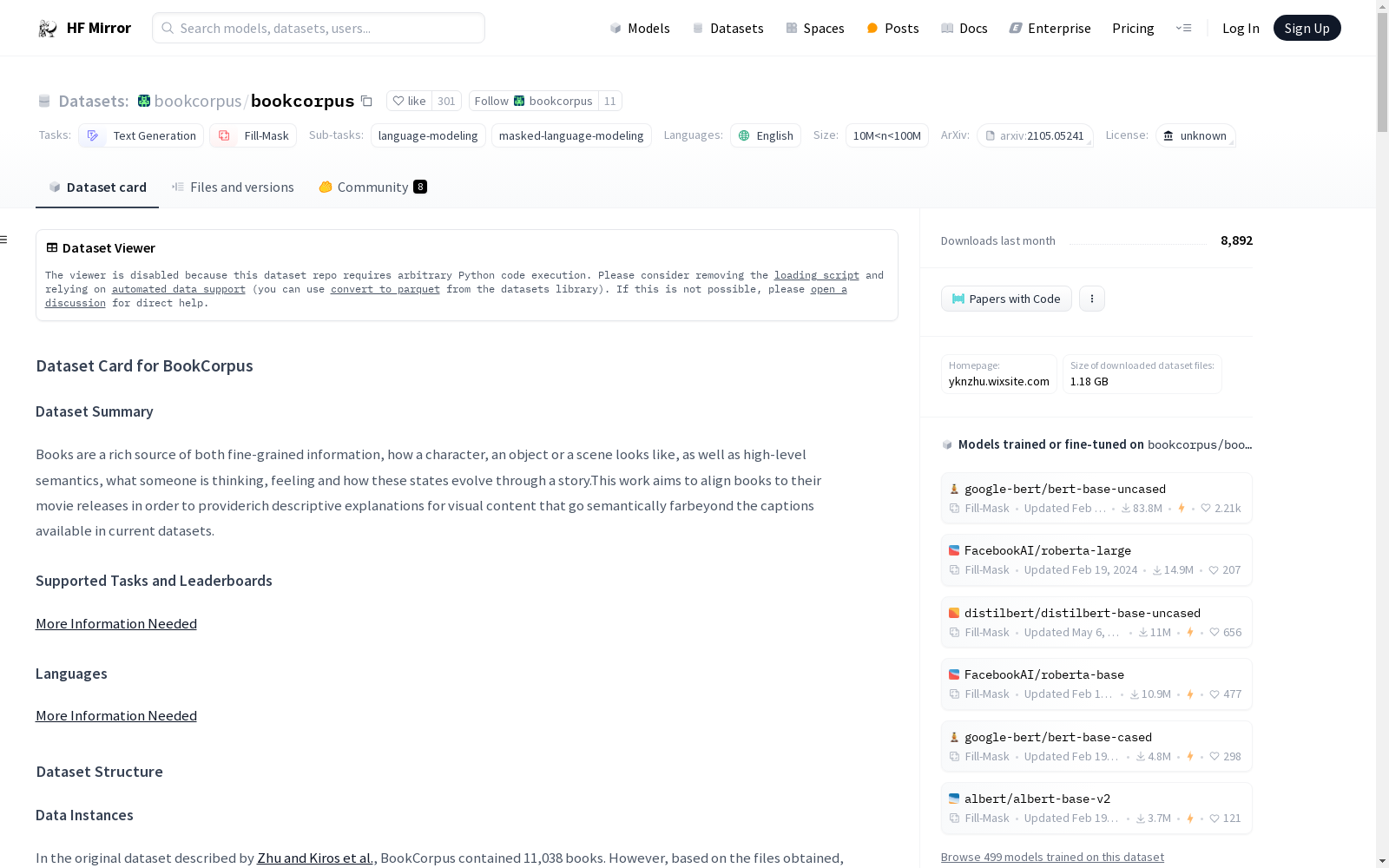Screen dimensions: 1389x868
Task: Click the language-modeling sub-task tag
Action: click(x=428, y=135)
